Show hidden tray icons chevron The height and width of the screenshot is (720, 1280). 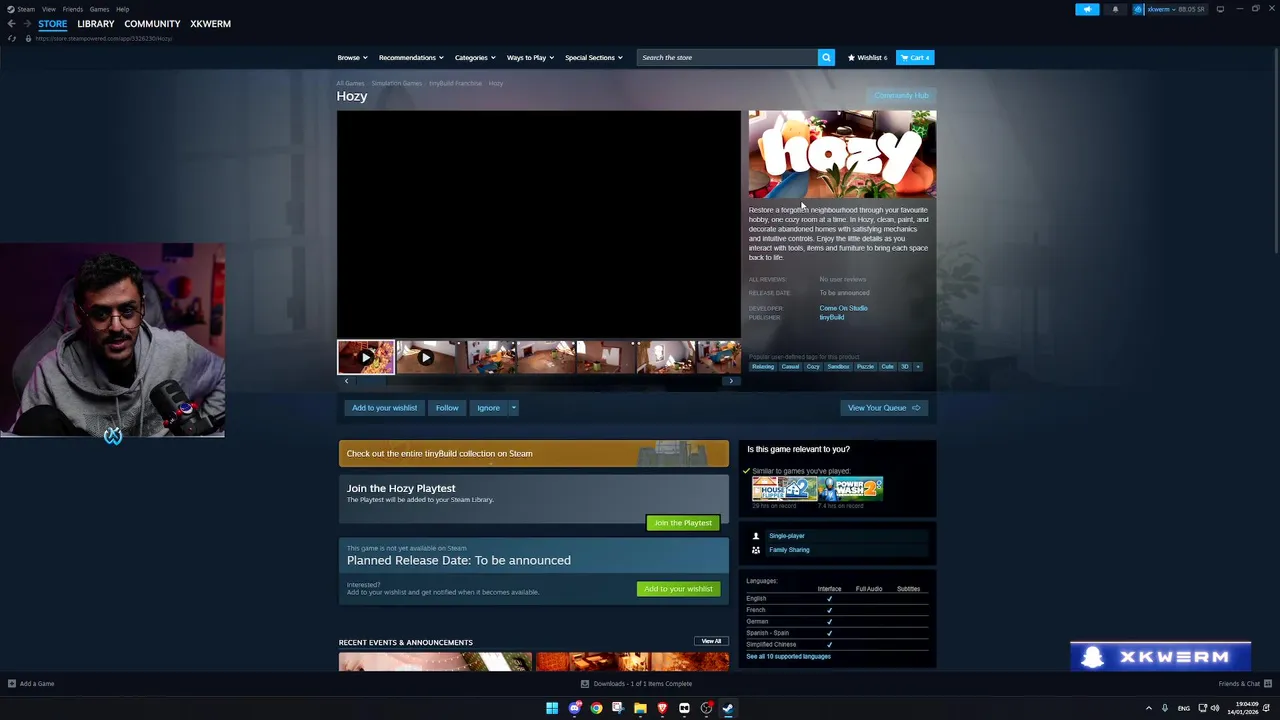(x=1148, y=708)
